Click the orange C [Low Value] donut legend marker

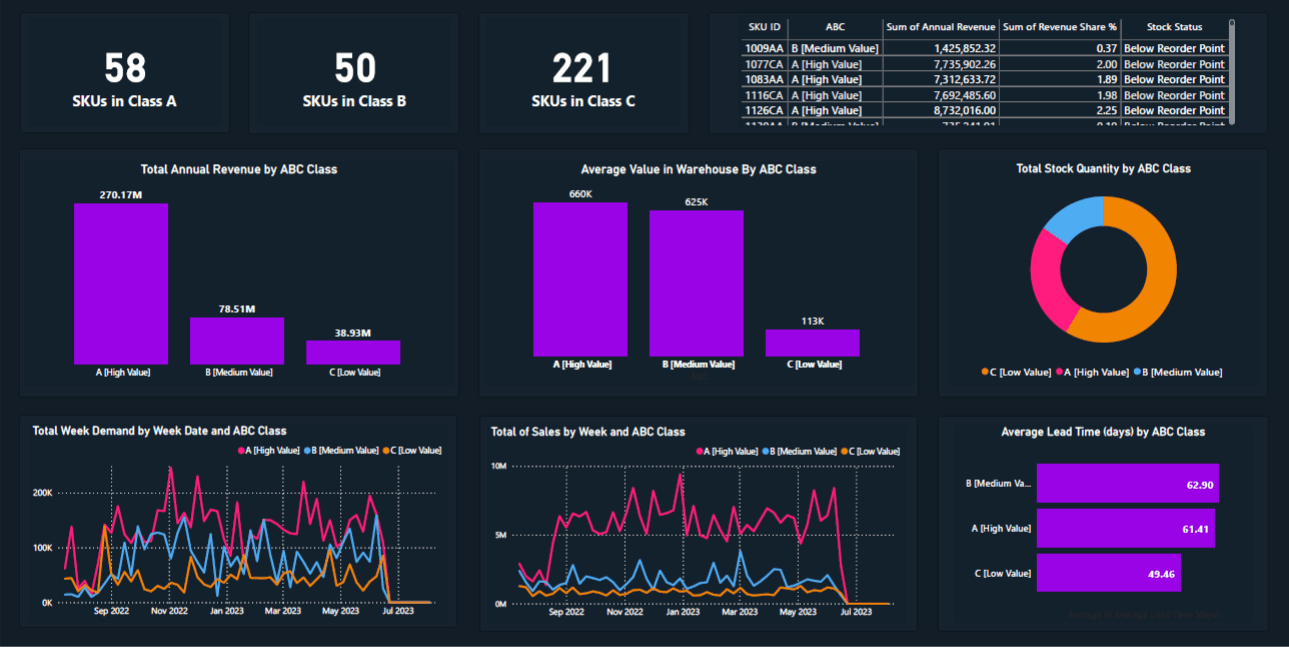(985, 373)
